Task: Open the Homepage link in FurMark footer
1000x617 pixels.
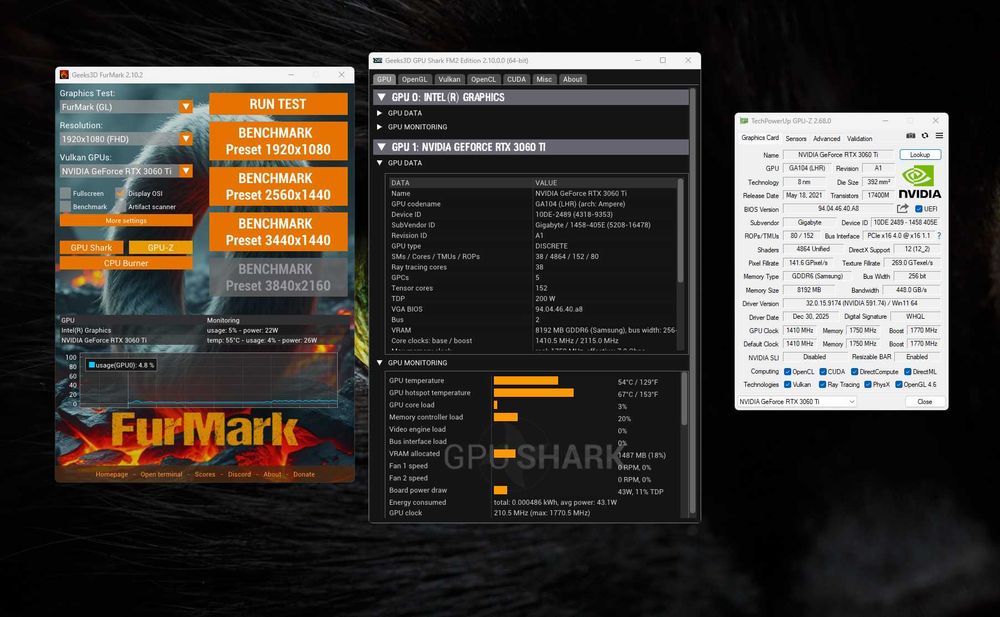Action: (112, 474)
